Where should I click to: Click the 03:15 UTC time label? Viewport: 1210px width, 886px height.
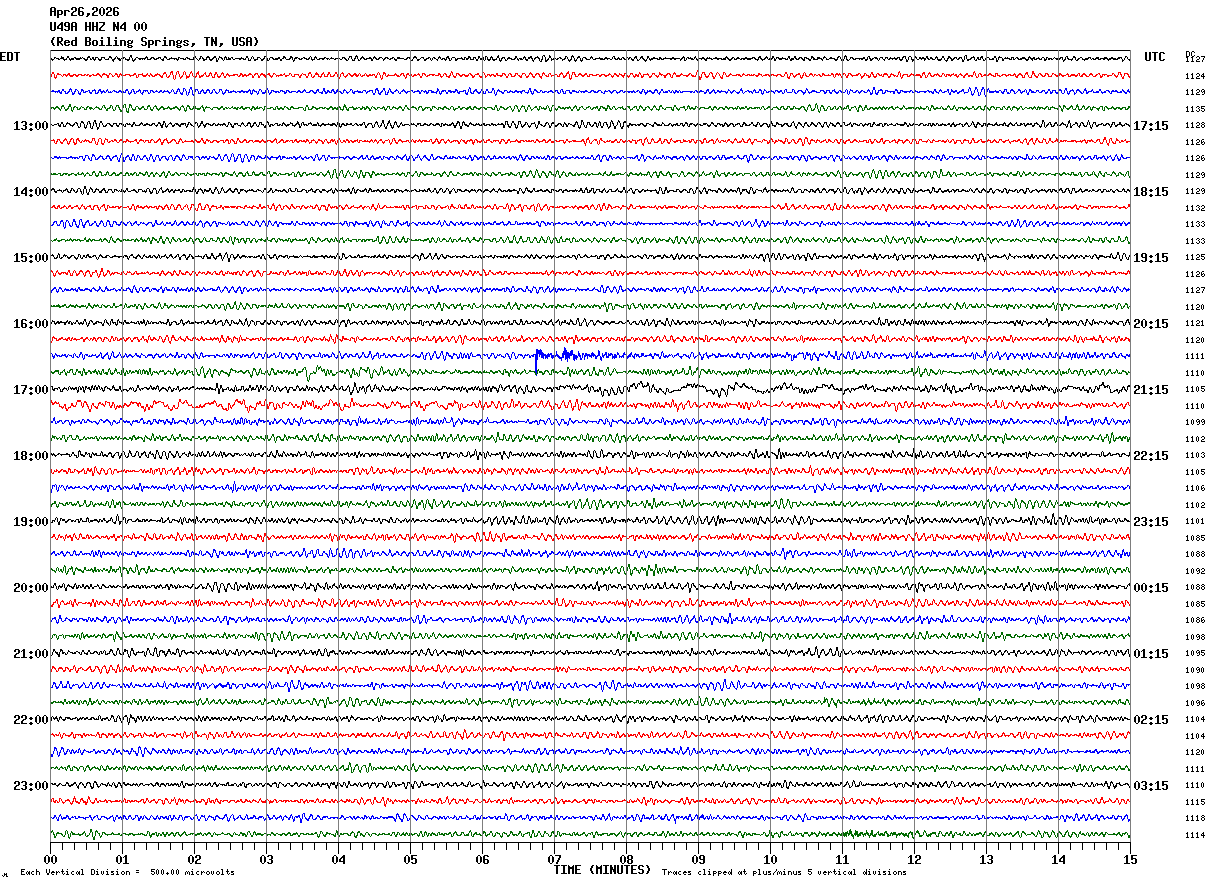click(1151, 786)
